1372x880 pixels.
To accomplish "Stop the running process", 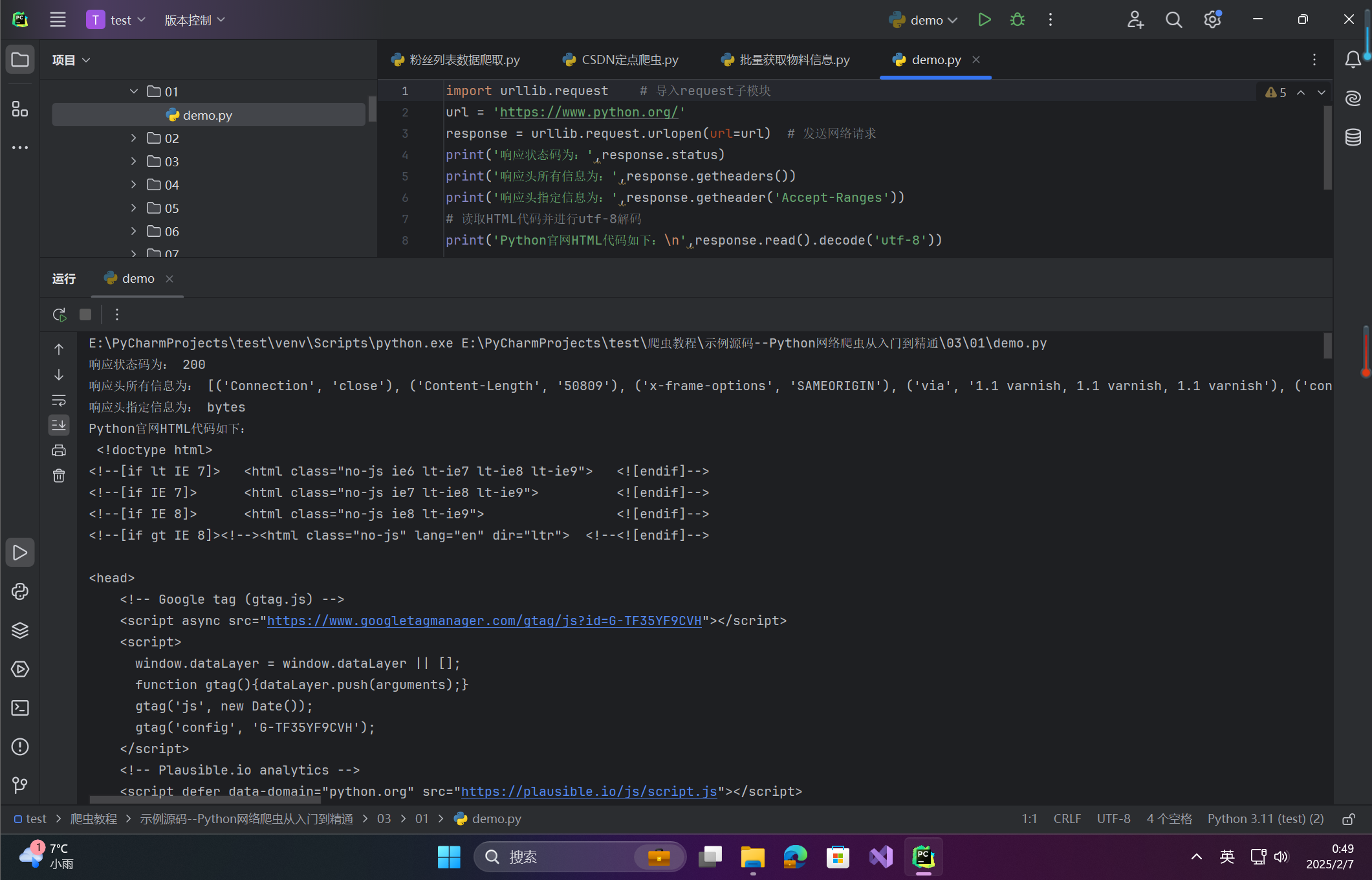I will point(85,314).
